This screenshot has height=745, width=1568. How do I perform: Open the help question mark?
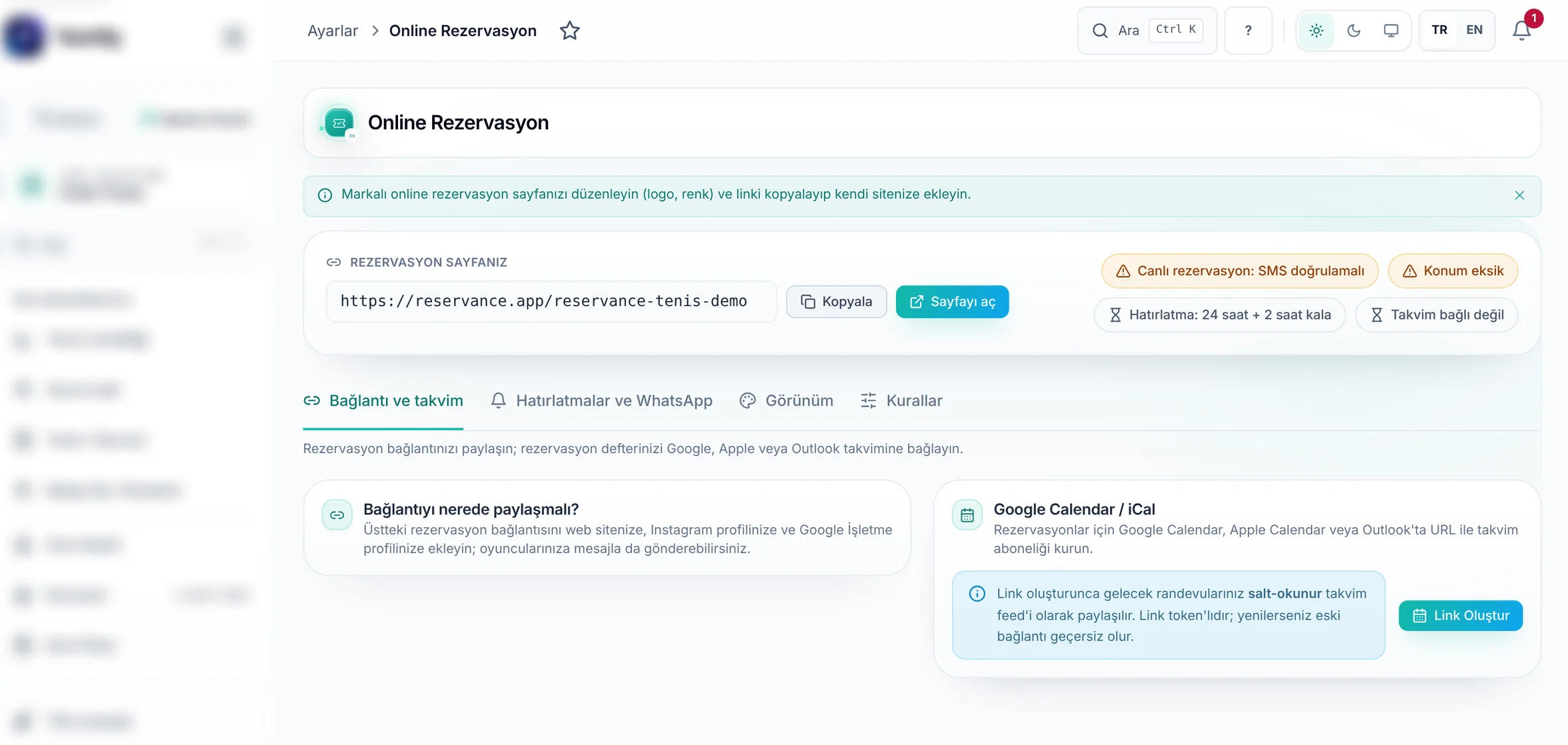pyautogui.click(x=1248, y=31)
